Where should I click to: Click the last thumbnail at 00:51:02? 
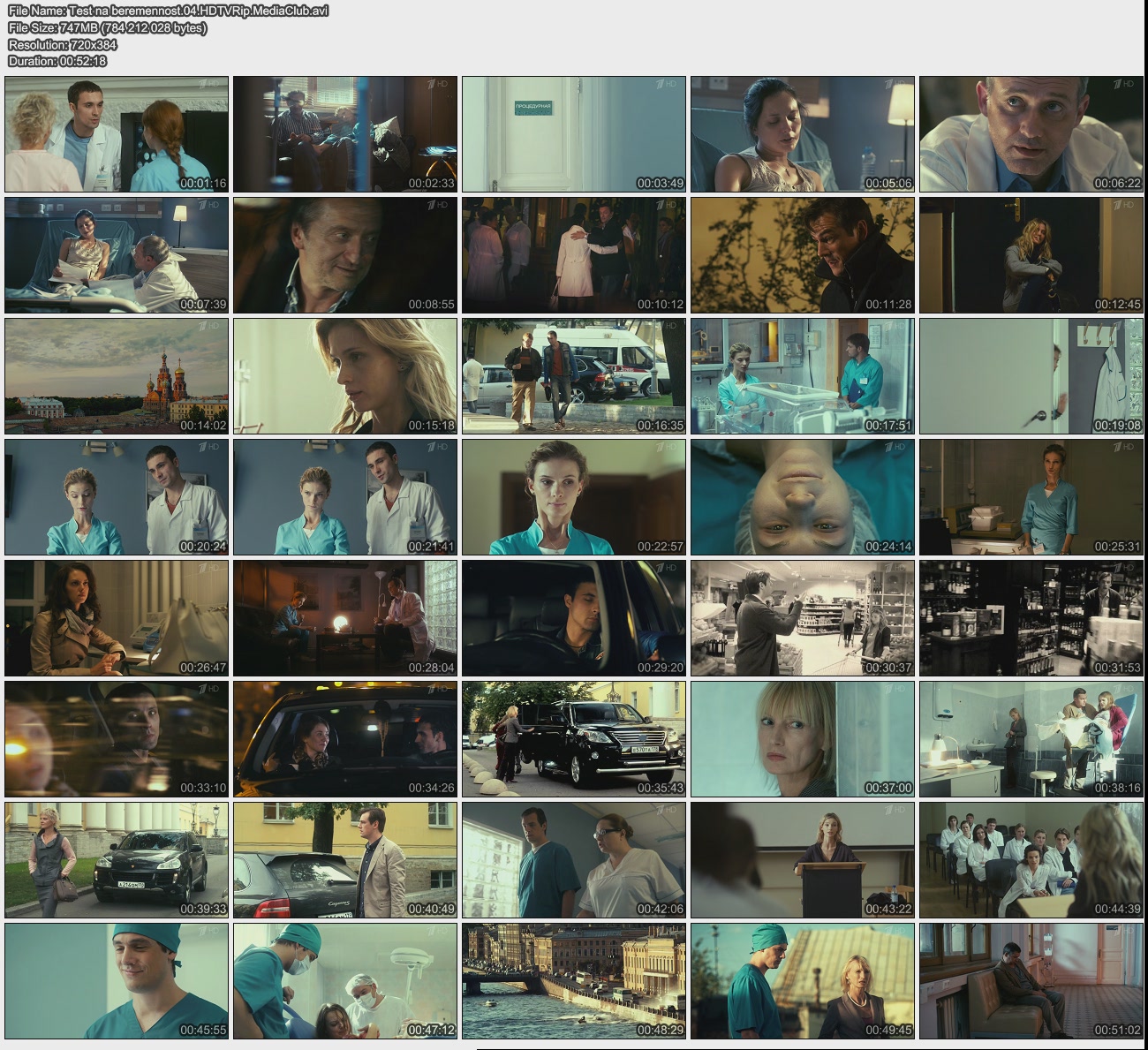pyautogui.click(x=1031, y=981)
